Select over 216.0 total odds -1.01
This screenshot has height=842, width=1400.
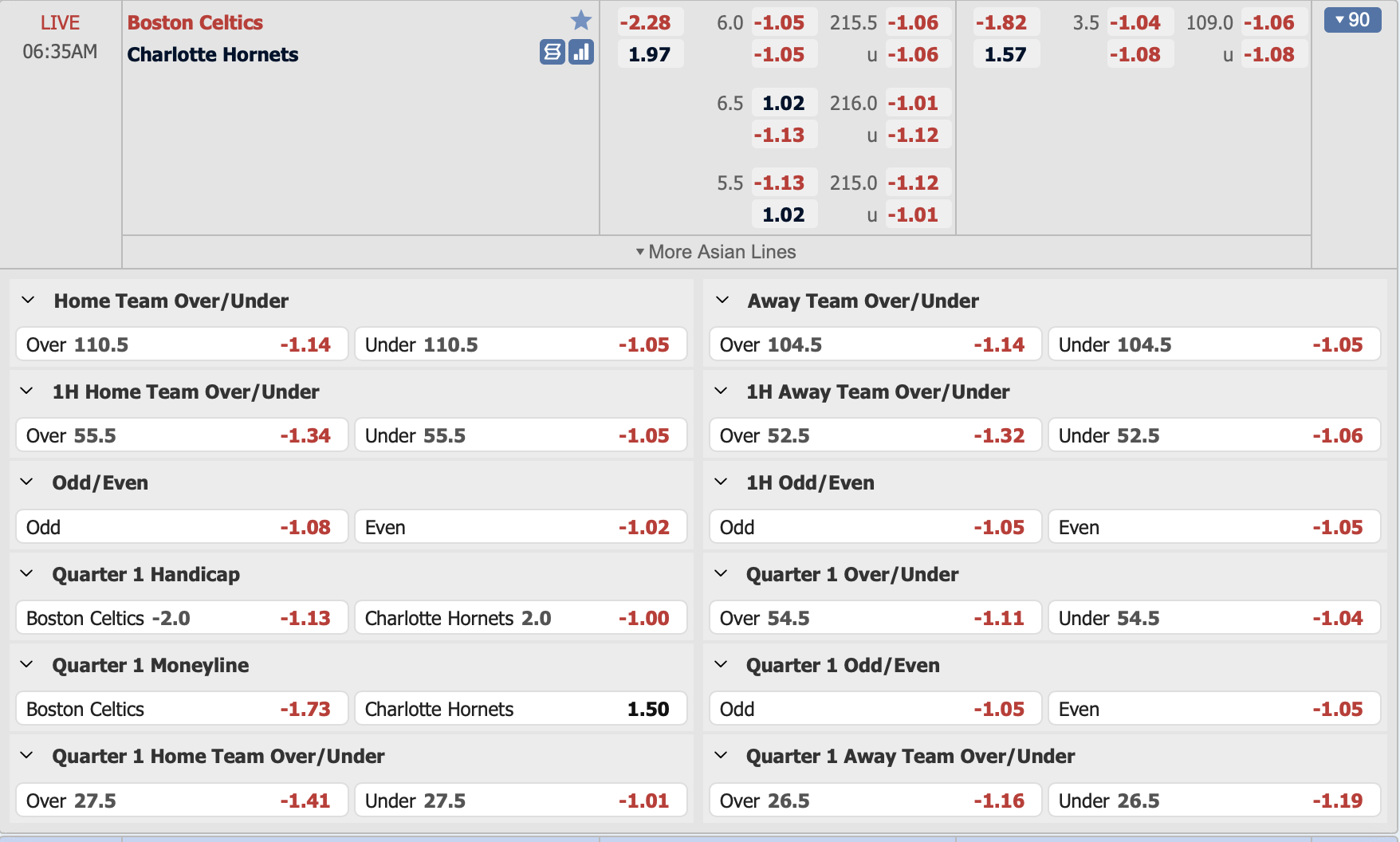[917, 103]
